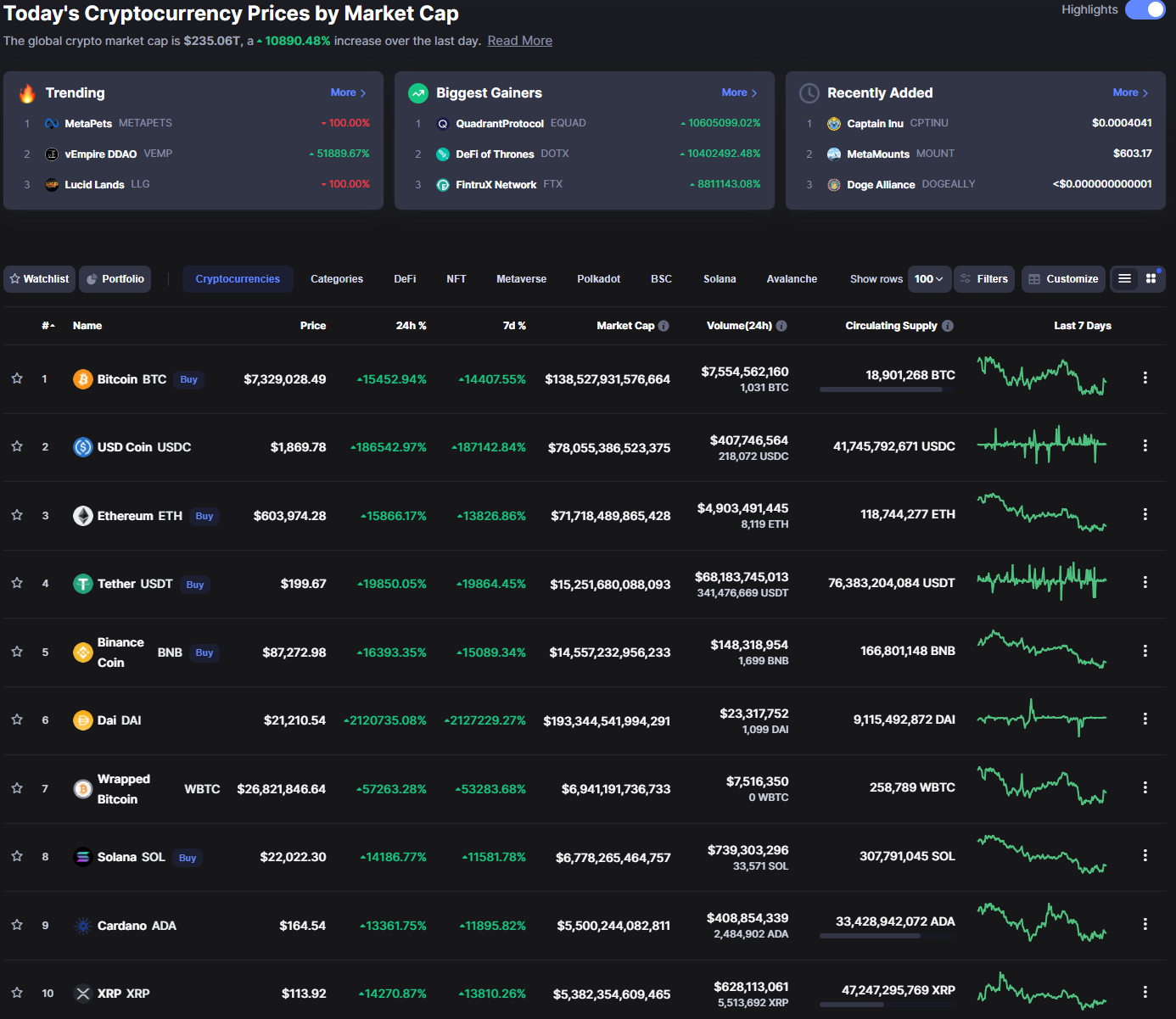Click the DeFi of Thrones icon
Screen dimensions: 1176x1019
click(443, 154)
